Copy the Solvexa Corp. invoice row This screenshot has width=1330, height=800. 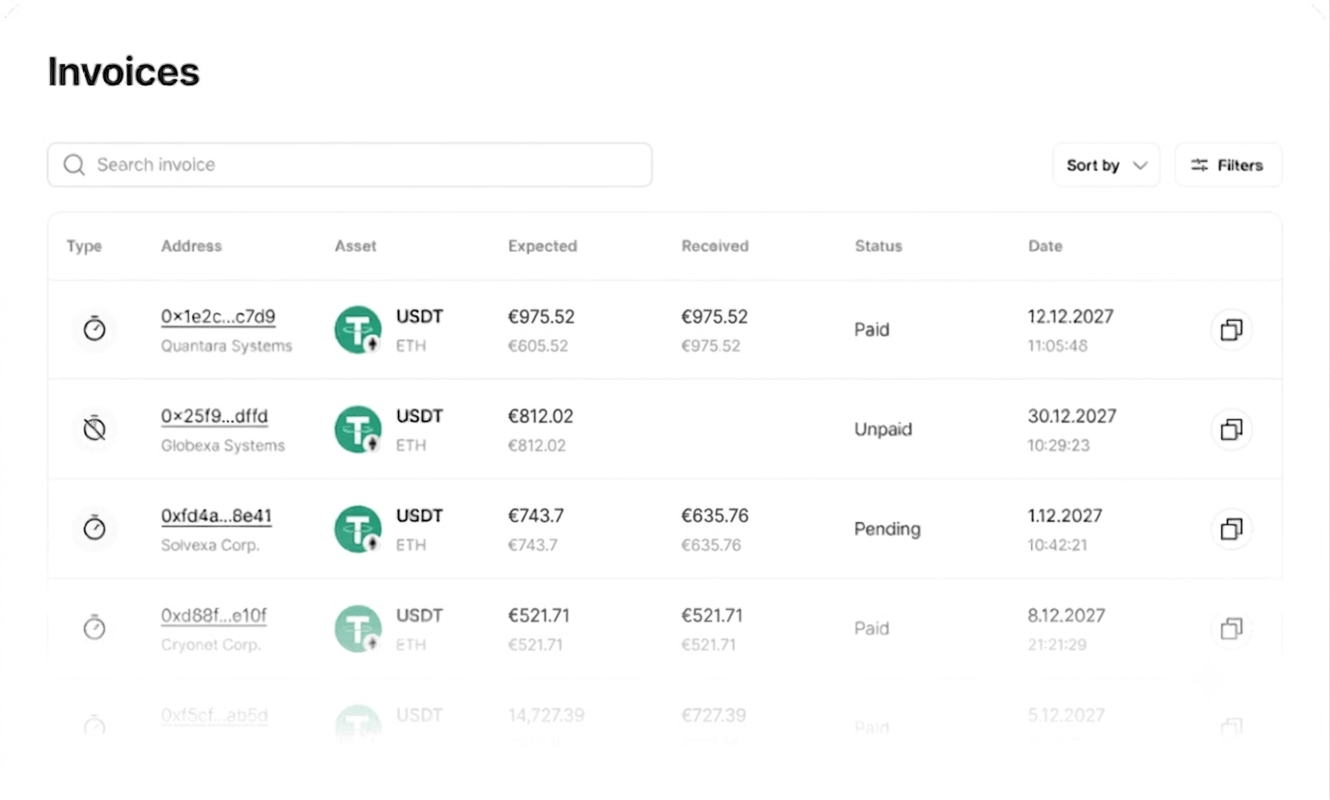click(1231, 528)
